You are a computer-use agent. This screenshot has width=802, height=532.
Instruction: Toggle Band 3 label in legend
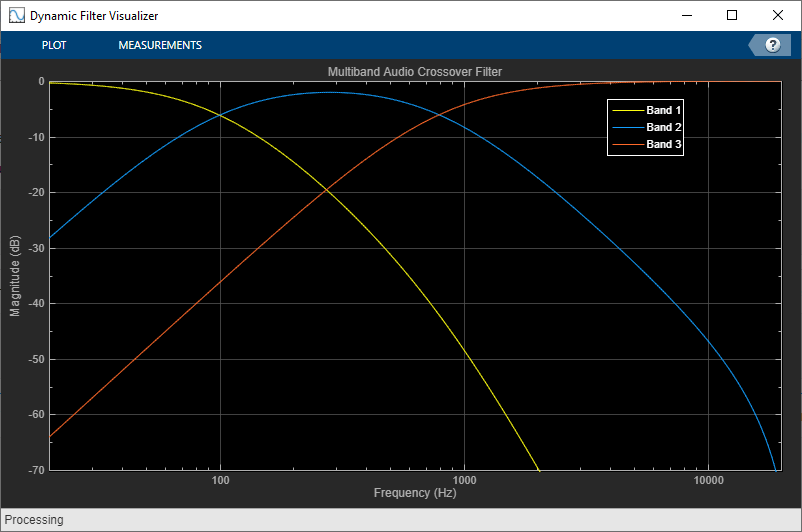[x=663, y=144]
